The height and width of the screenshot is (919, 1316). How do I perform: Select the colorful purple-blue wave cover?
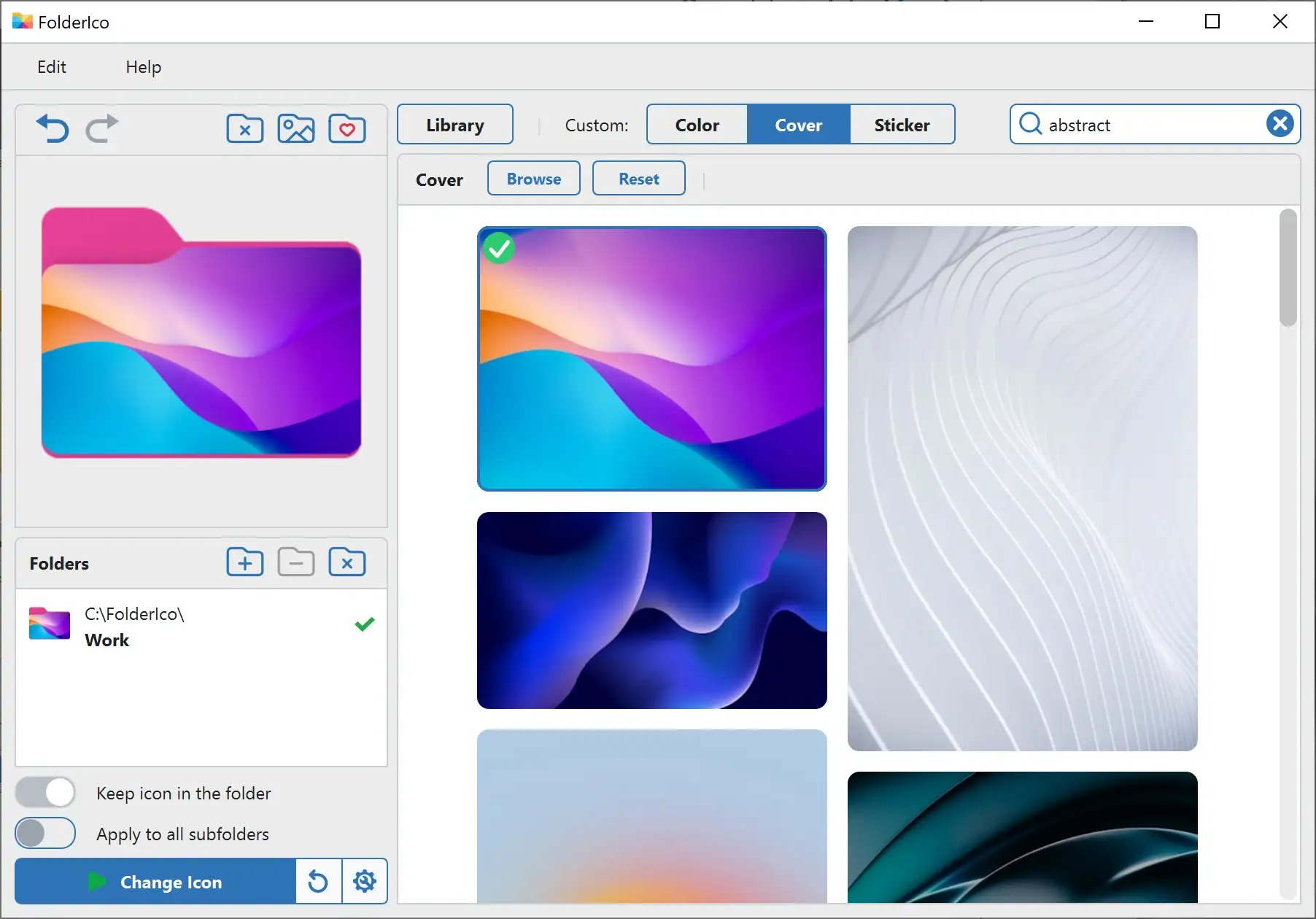652,358
